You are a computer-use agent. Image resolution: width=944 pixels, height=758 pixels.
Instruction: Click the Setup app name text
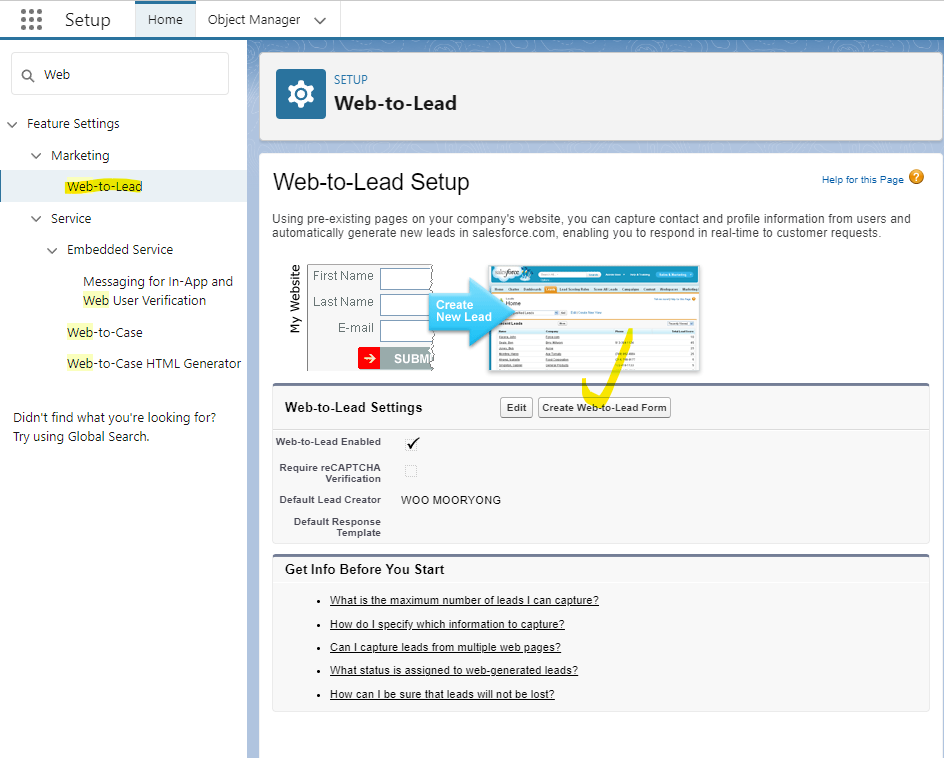click(x=88, y=20)
